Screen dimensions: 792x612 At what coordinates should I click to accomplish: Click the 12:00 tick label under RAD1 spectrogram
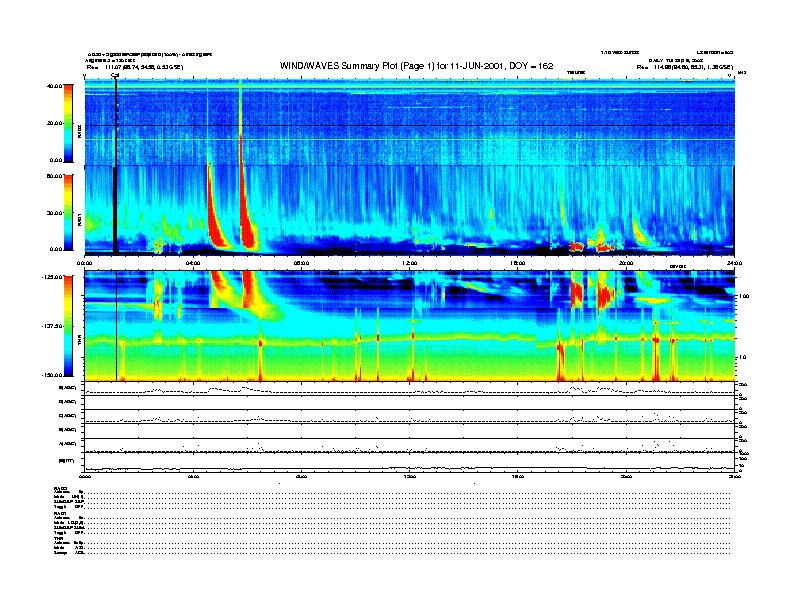[x=409, y=263]
